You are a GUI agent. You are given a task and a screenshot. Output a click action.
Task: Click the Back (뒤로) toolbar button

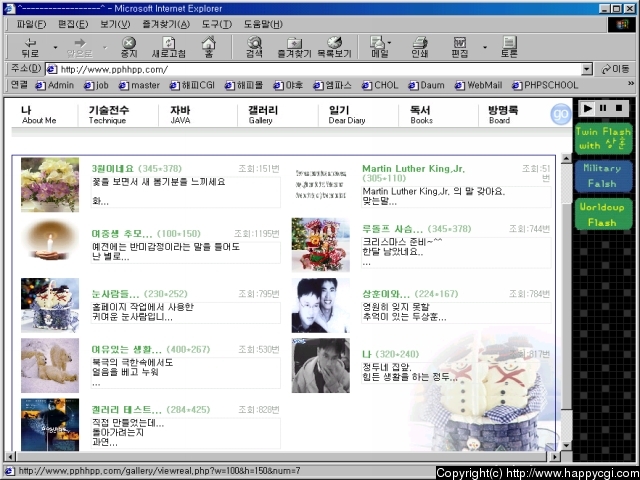tap(31, 47)
